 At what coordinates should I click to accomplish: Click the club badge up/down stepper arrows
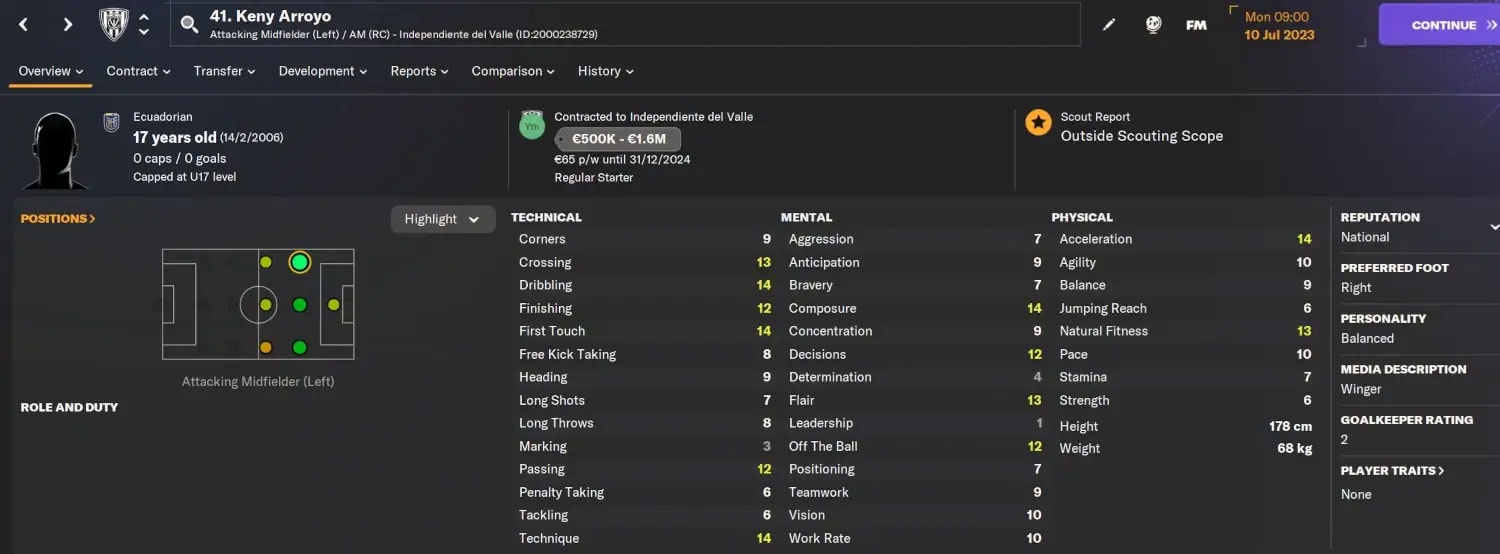pyautogui.click(x=144, y=24)
